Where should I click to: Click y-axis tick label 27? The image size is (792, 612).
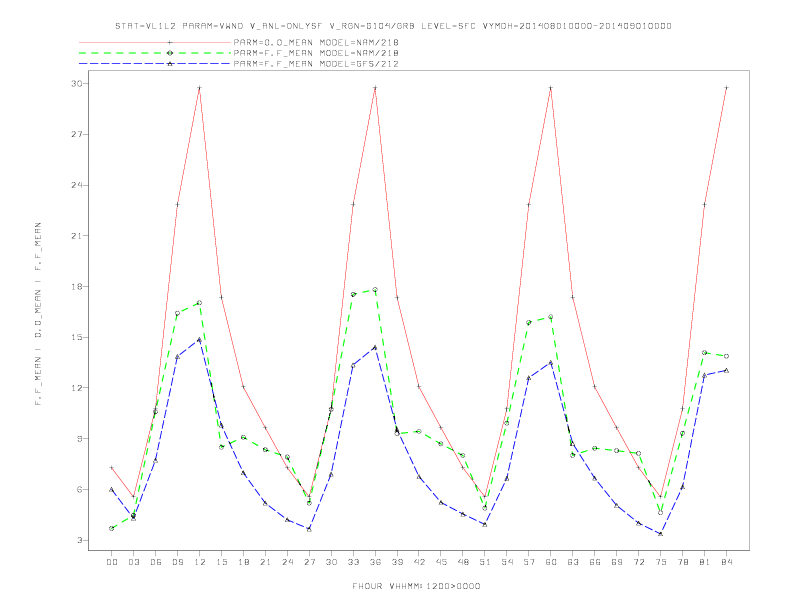point(76,134)
